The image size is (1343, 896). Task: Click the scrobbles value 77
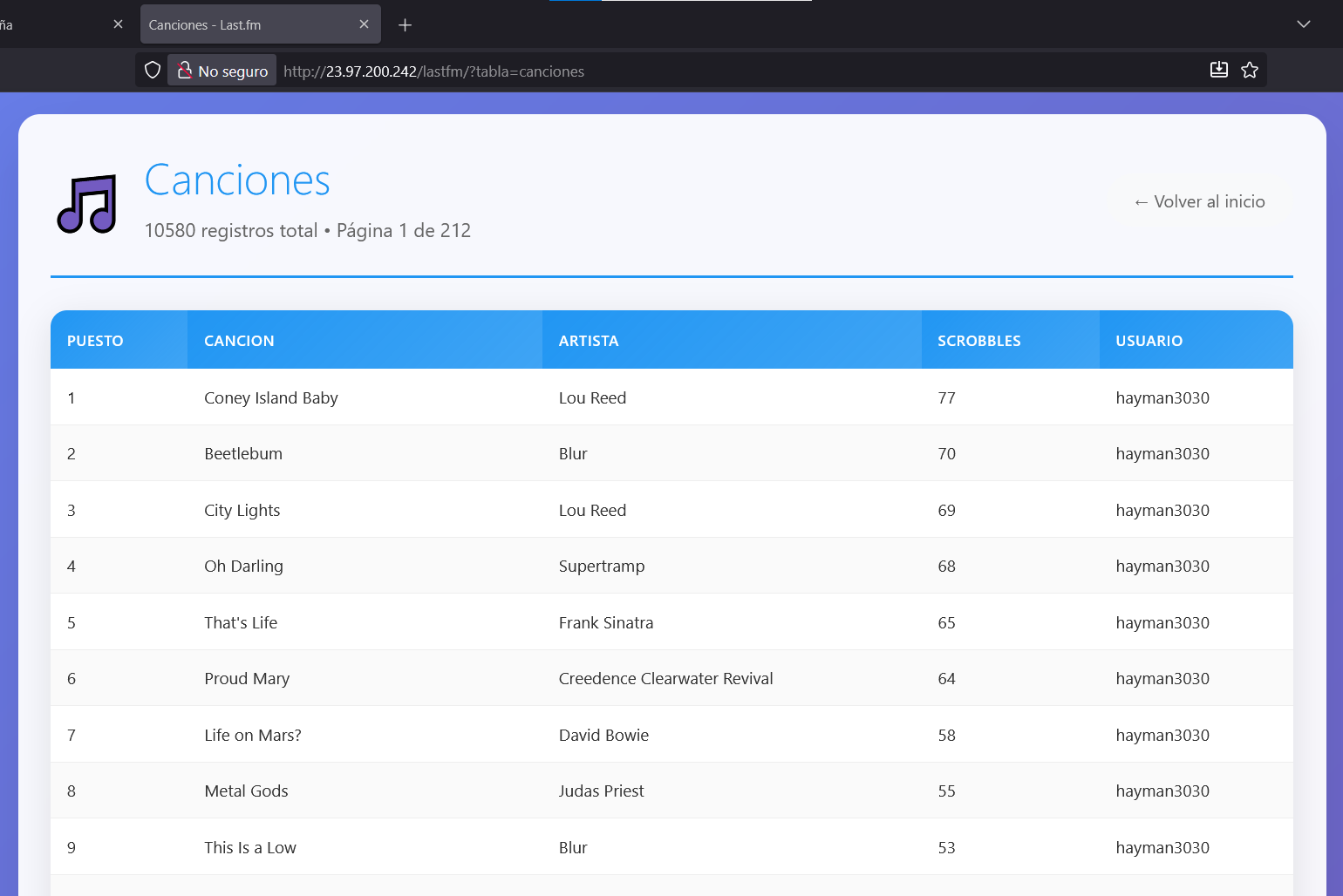coord(946,398)
